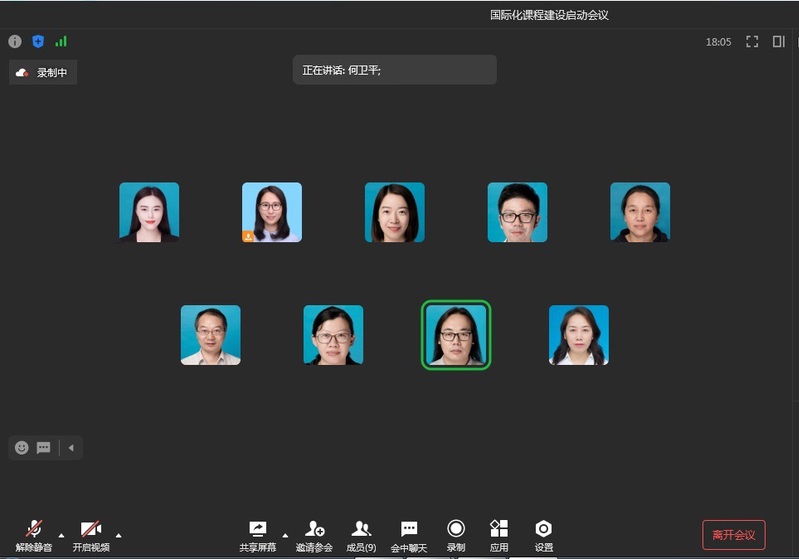
Task: Expand audio options arrow next to 解除静音
Action: [x=61, y=536]
